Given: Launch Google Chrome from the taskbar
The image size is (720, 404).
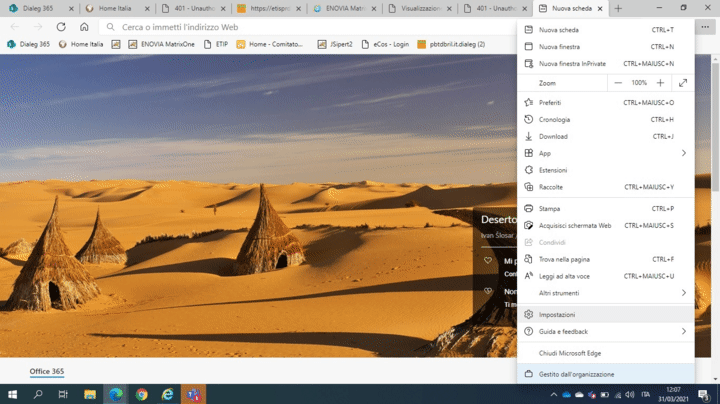Looking at the screenshot, I should tap(142, 394).
